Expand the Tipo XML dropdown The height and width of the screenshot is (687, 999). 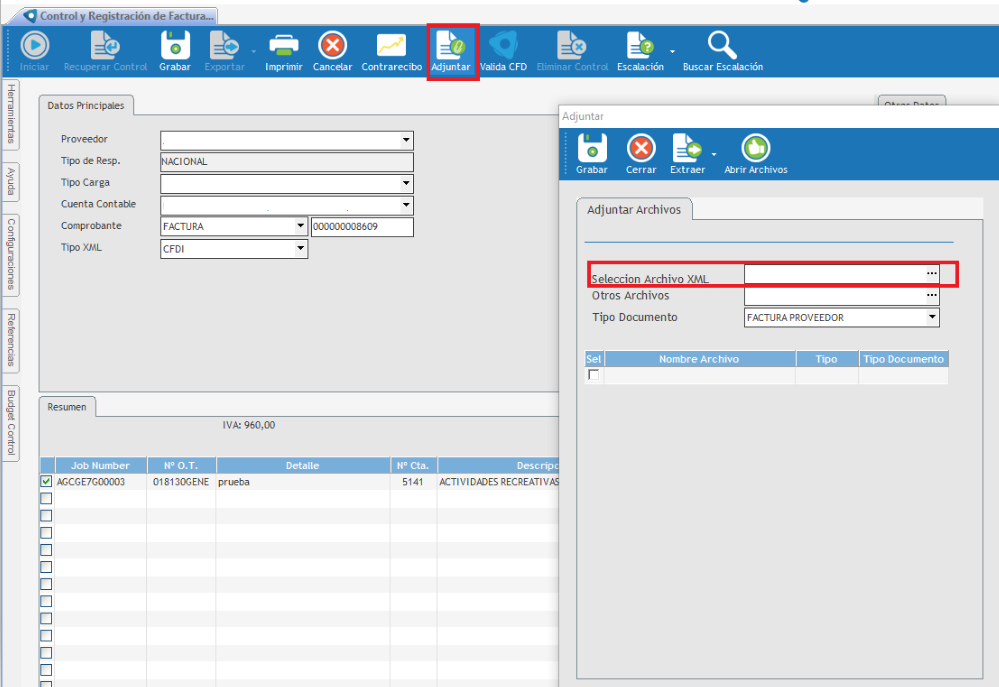pyautogui.click(x=300, y=249)
